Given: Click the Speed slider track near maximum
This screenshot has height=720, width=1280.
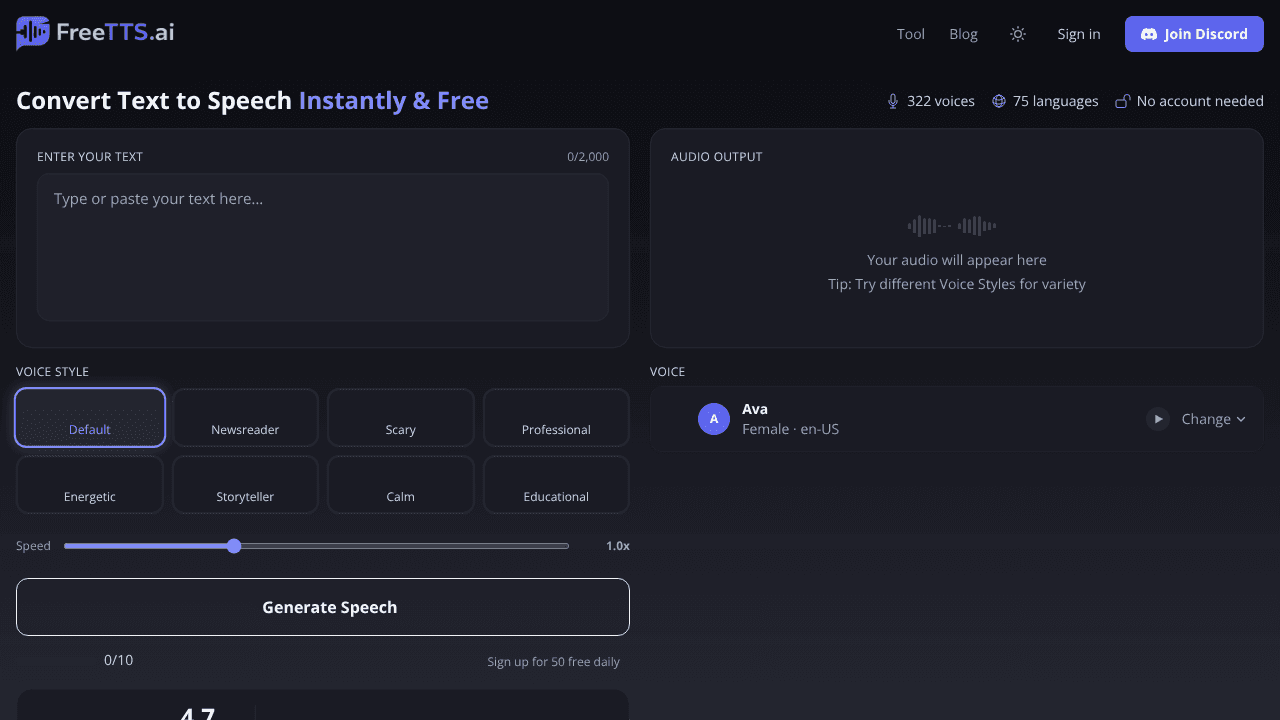Looking at the screenshot, I should click(x=562, y=546).
